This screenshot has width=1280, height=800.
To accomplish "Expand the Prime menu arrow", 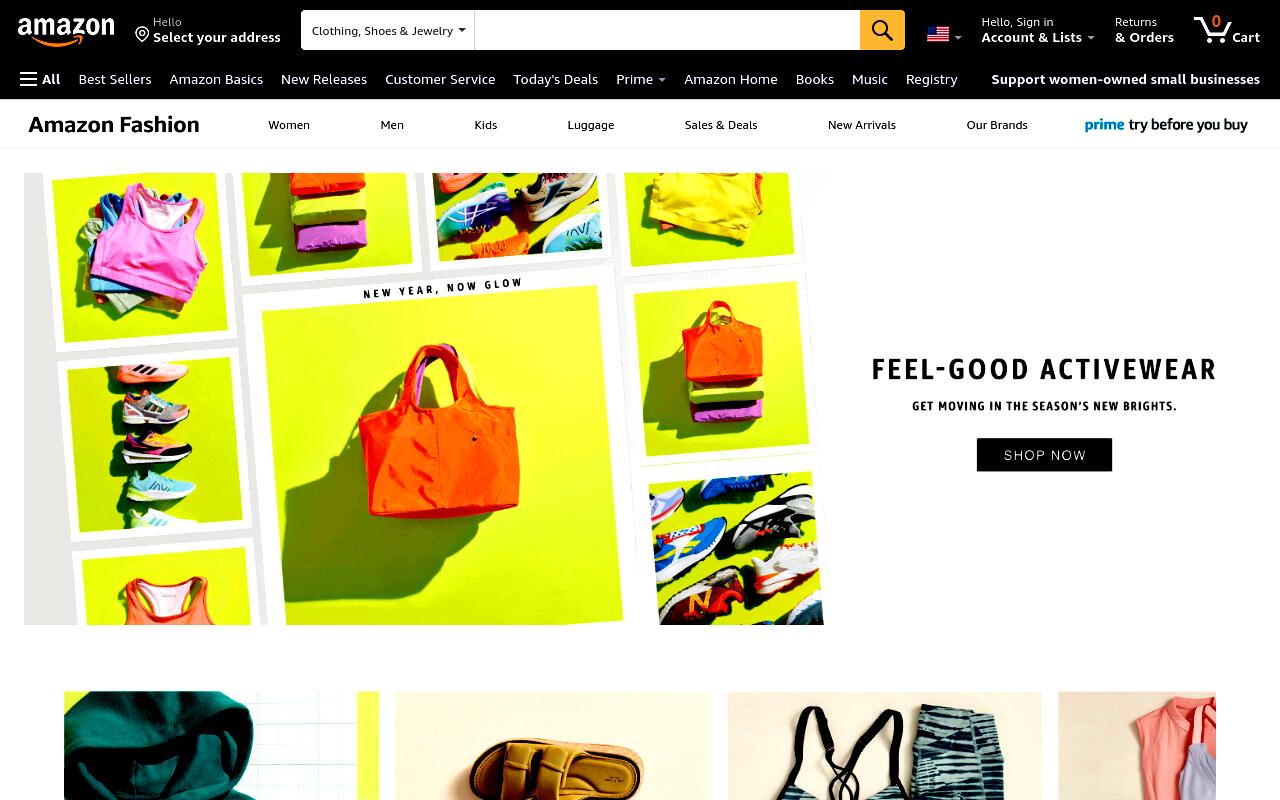I will (x=662, y=80).
